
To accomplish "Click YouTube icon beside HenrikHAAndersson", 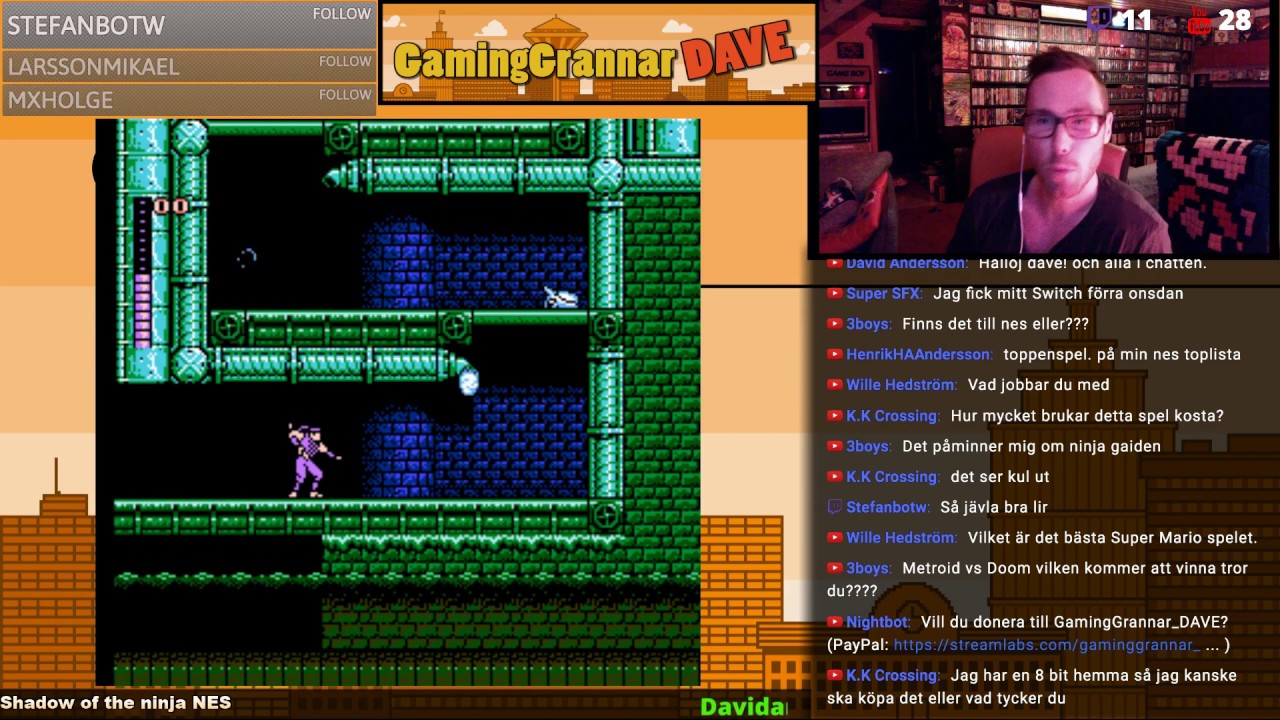I will (834, 355).
